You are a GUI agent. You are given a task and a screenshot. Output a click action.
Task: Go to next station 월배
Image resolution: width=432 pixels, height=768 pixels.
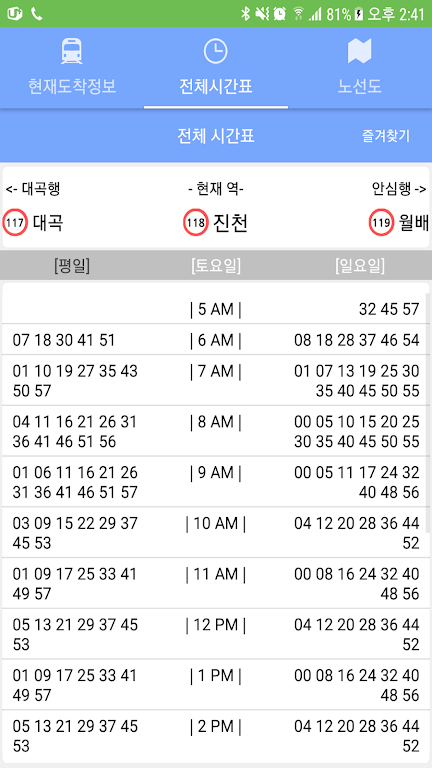pyautogui.click(x=414, y=223)
